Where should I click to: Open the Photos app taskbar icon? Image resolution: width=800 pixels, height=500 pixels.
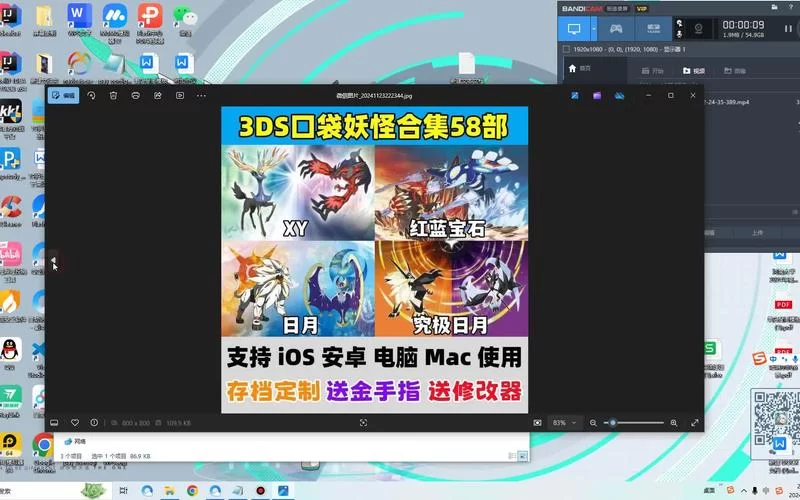(283, 491)
